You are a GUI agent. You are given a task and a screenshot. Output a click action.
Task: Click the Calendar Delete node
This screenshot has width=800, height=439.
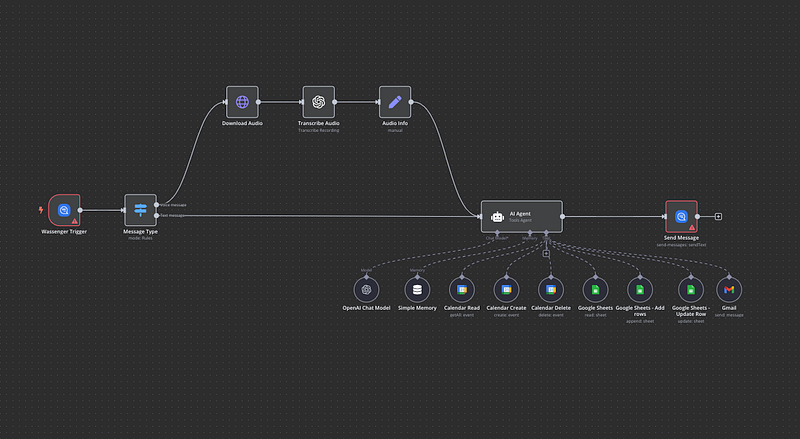point(549,289)
